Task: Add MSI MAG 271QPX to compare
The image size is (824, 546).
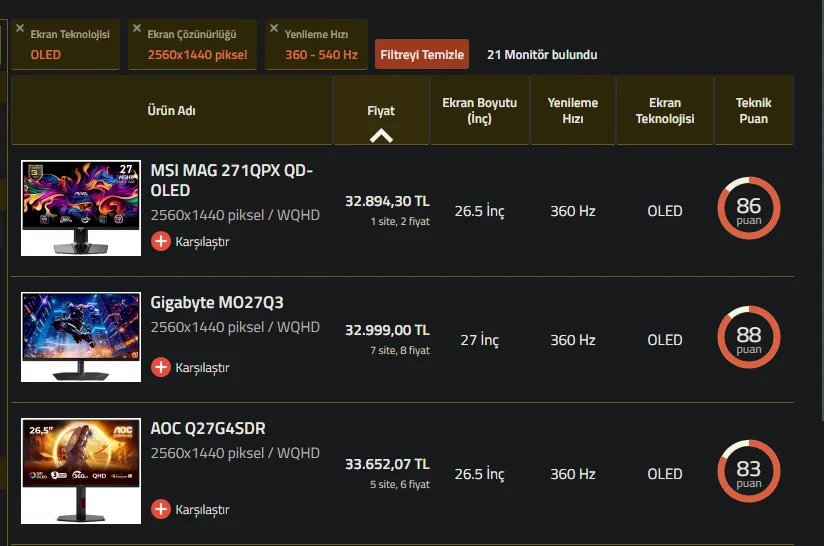Action: tap(190, 241)
